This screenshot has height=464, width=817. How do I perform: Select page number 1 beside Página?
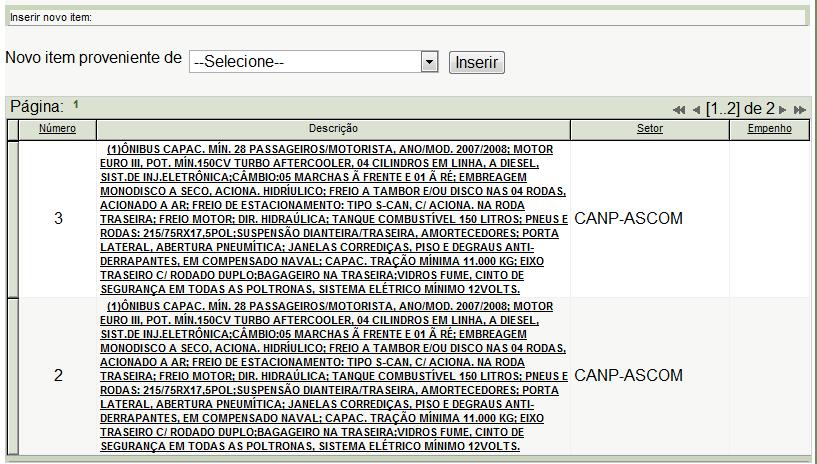[76, 105]
